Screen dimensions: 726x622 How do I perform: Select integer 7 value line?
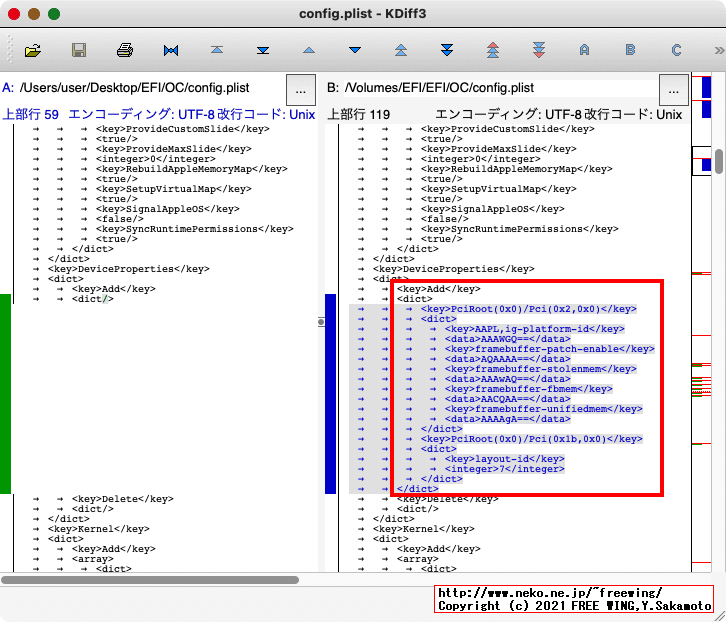[x=505, y=469]
